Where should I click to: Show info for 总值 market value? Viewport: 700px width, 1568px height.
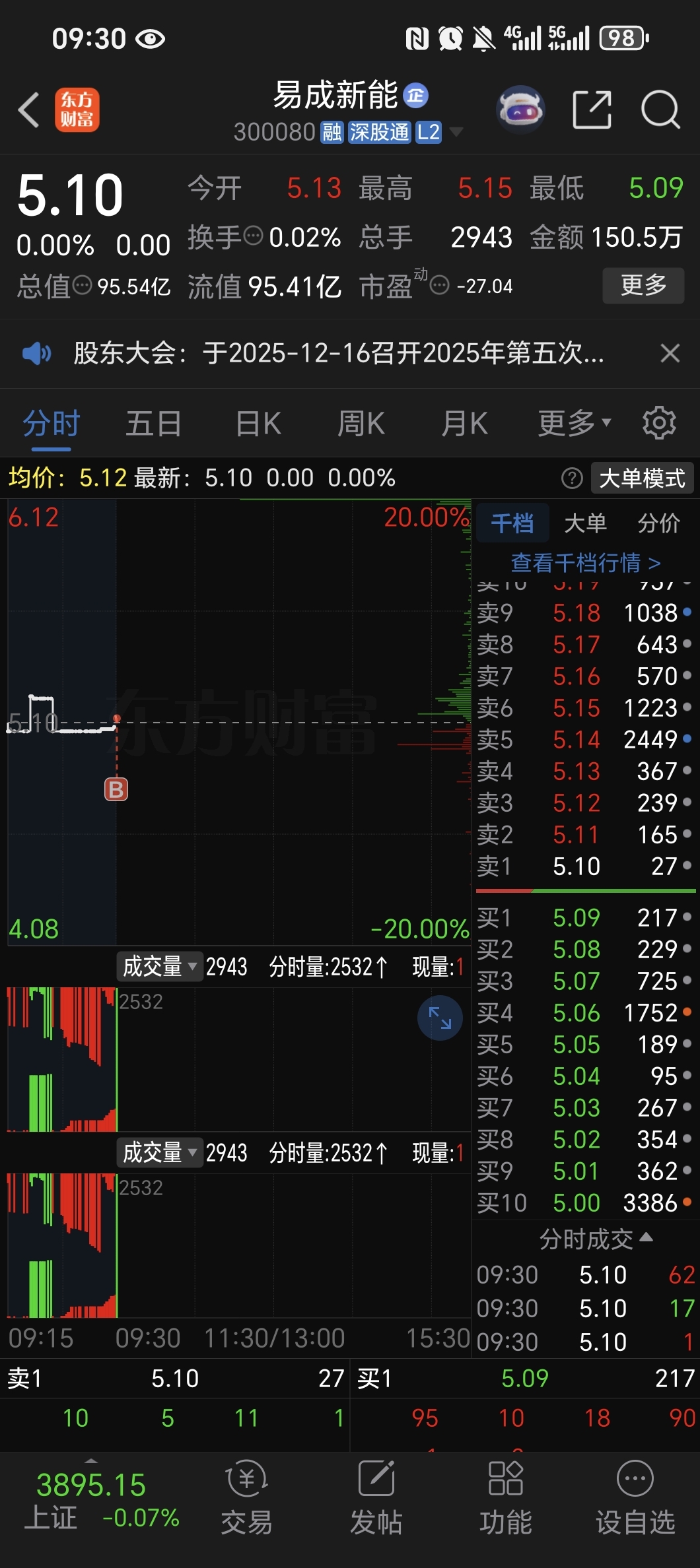coord(83,286)
